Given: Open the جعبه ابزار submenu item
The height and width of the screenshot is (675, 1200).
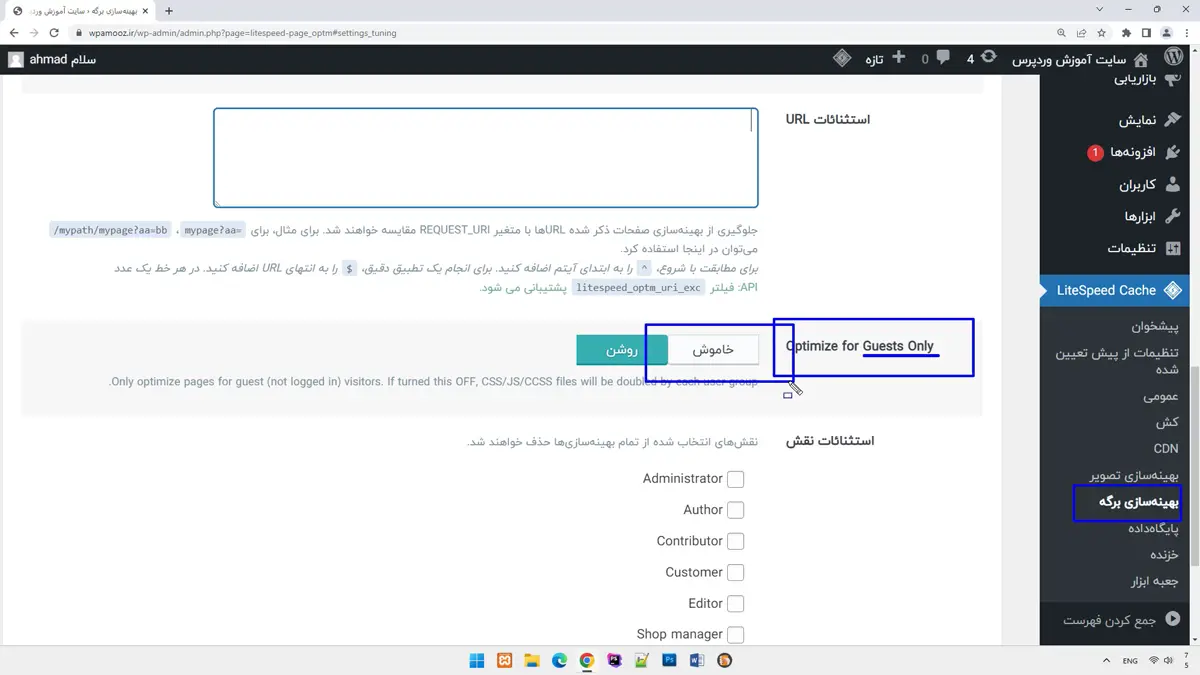Looking at the screenshot, I should (1156, 581).
